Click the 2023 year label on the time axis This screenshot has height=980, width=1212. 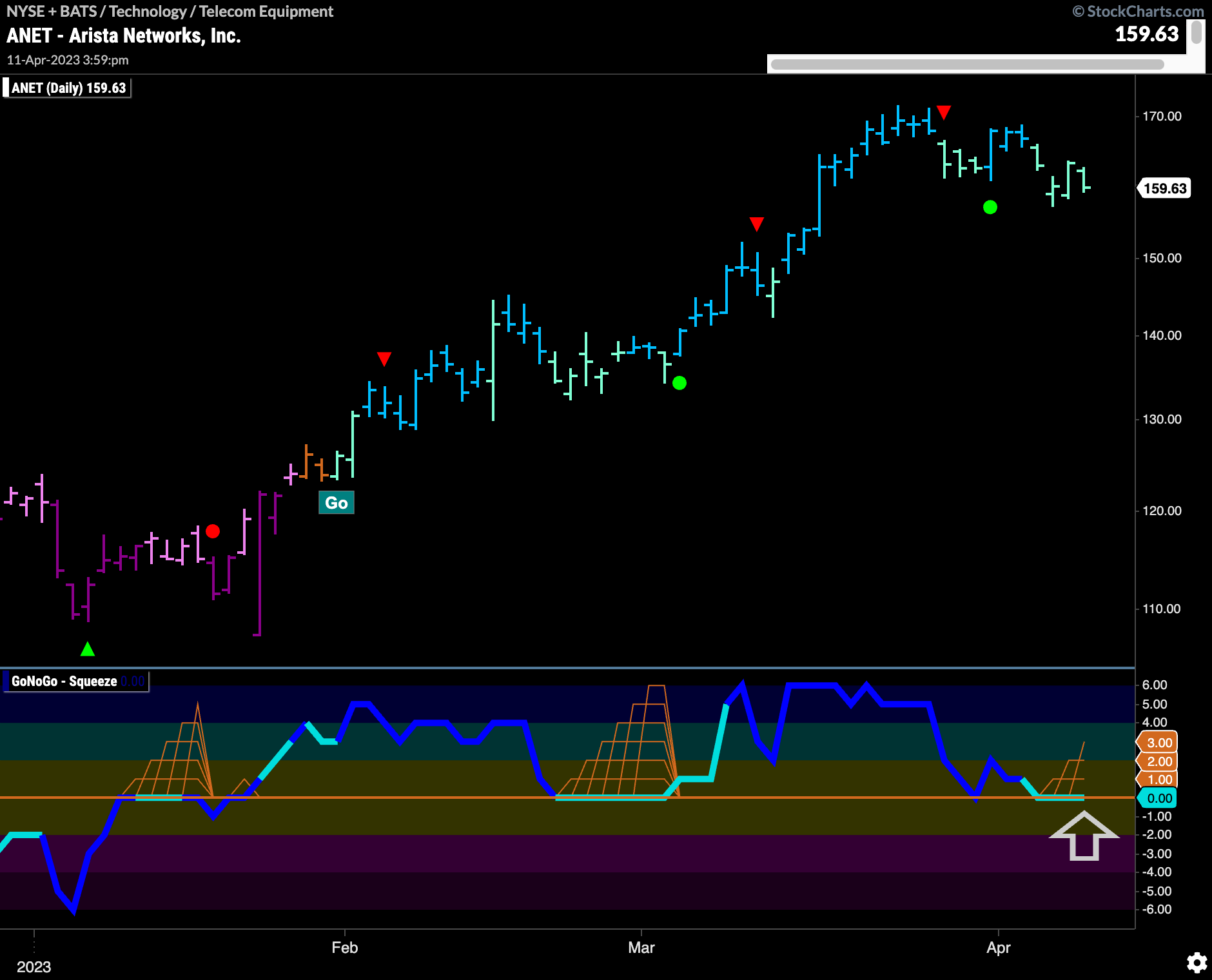click(x=34, y=966)
